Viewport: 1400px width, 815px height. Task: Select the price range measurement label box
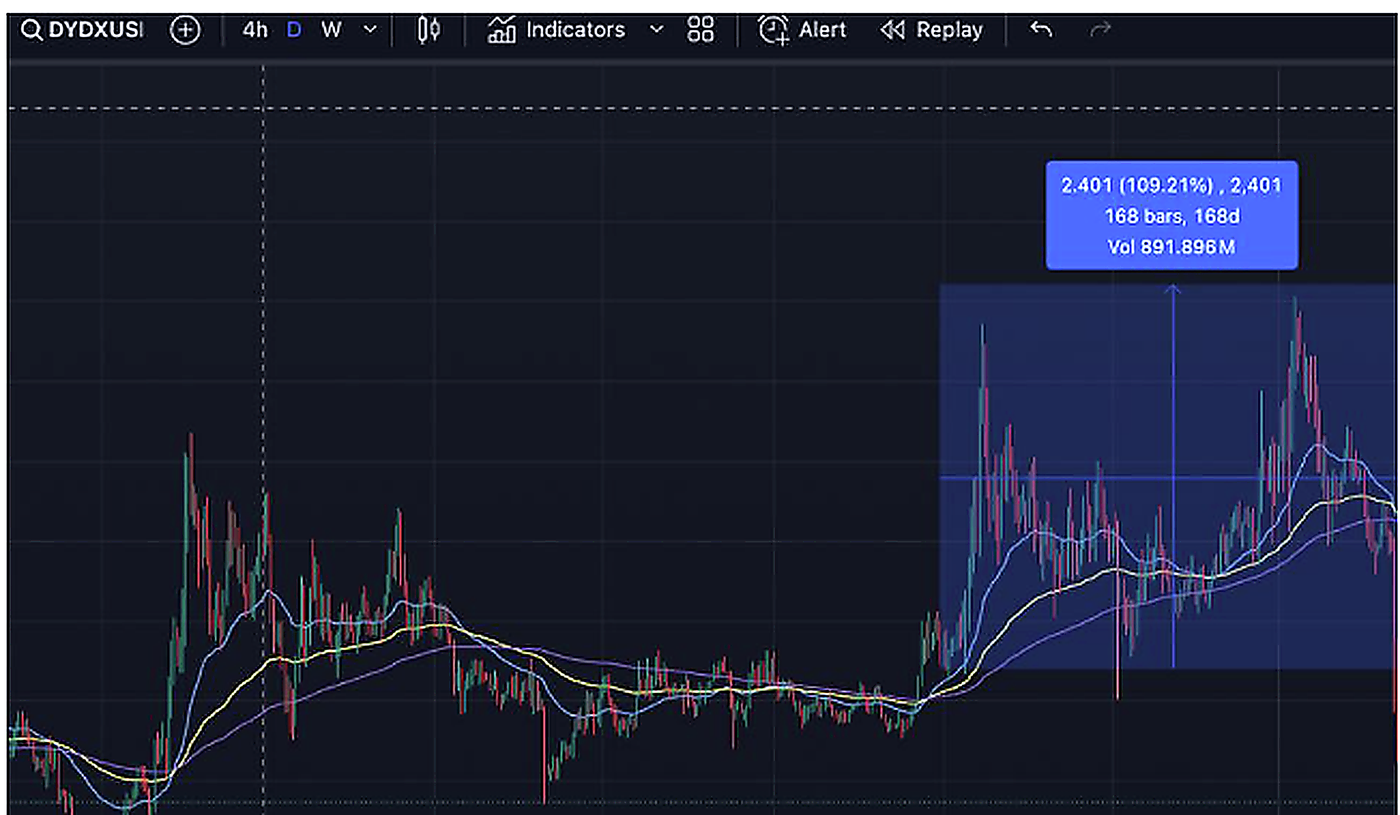click(1172, 215)
